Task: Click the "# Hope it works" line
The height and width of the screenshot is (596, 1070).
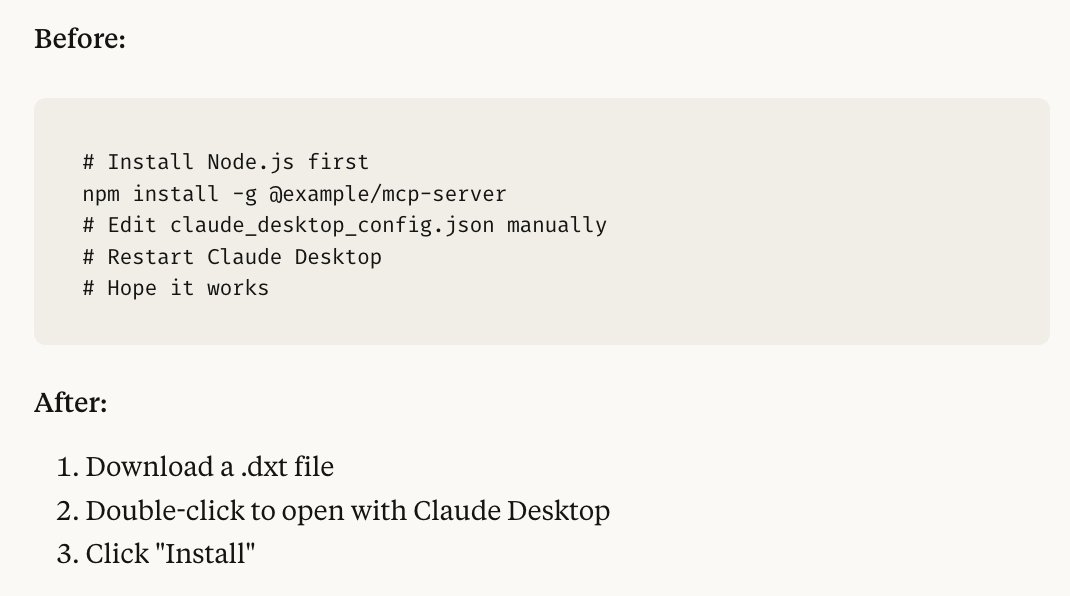Action: point(176,289)
